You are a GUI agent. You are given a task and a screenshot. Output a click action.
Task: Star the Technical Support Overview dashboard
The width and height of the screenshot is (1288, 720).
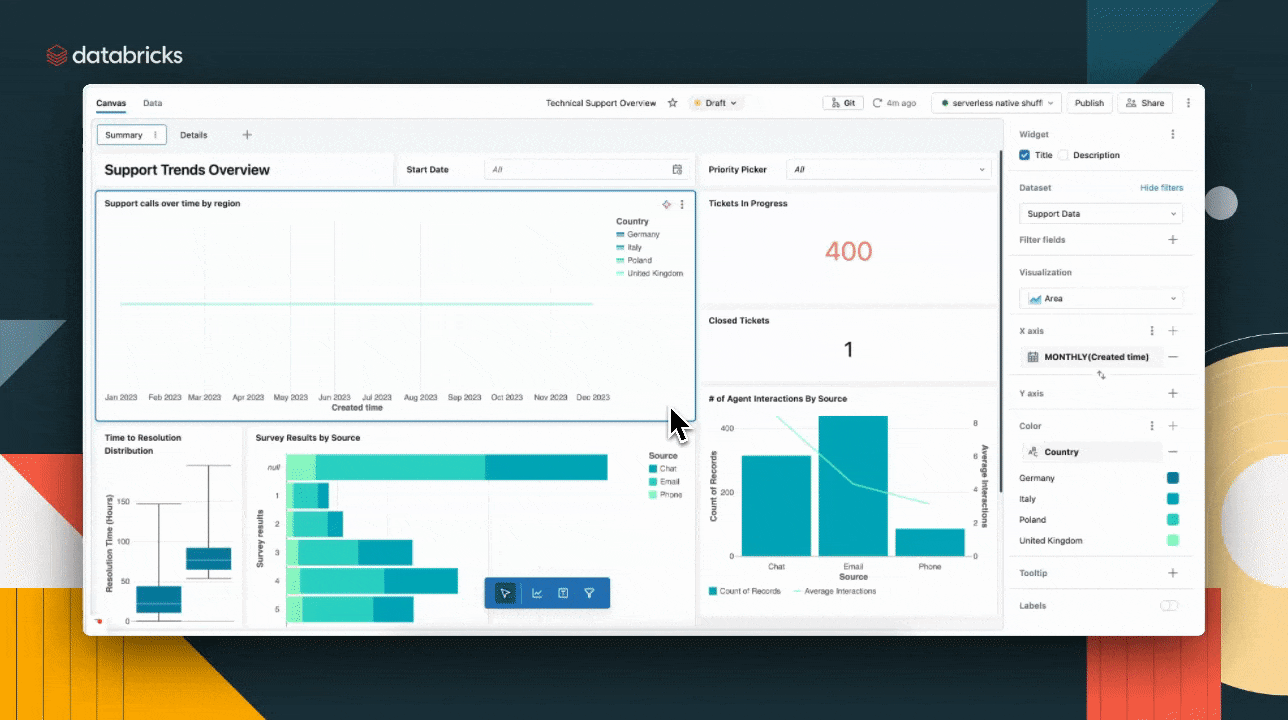673,103
